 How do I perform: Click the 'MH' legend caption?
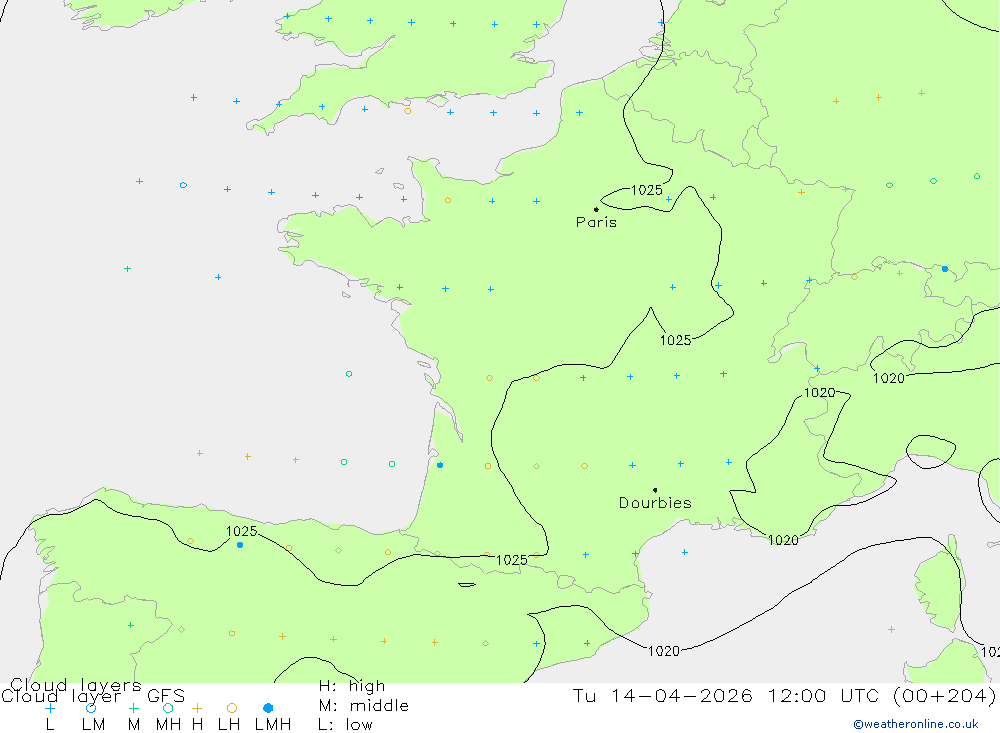[168, 725]
